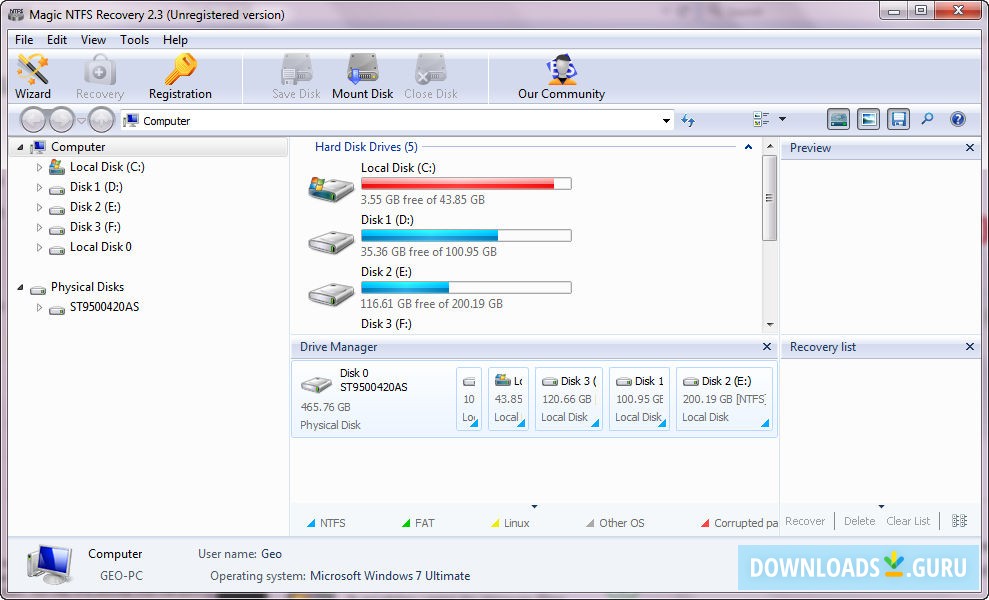Select the Disk 3 partition in Drive Manager

tap(569, 399)
